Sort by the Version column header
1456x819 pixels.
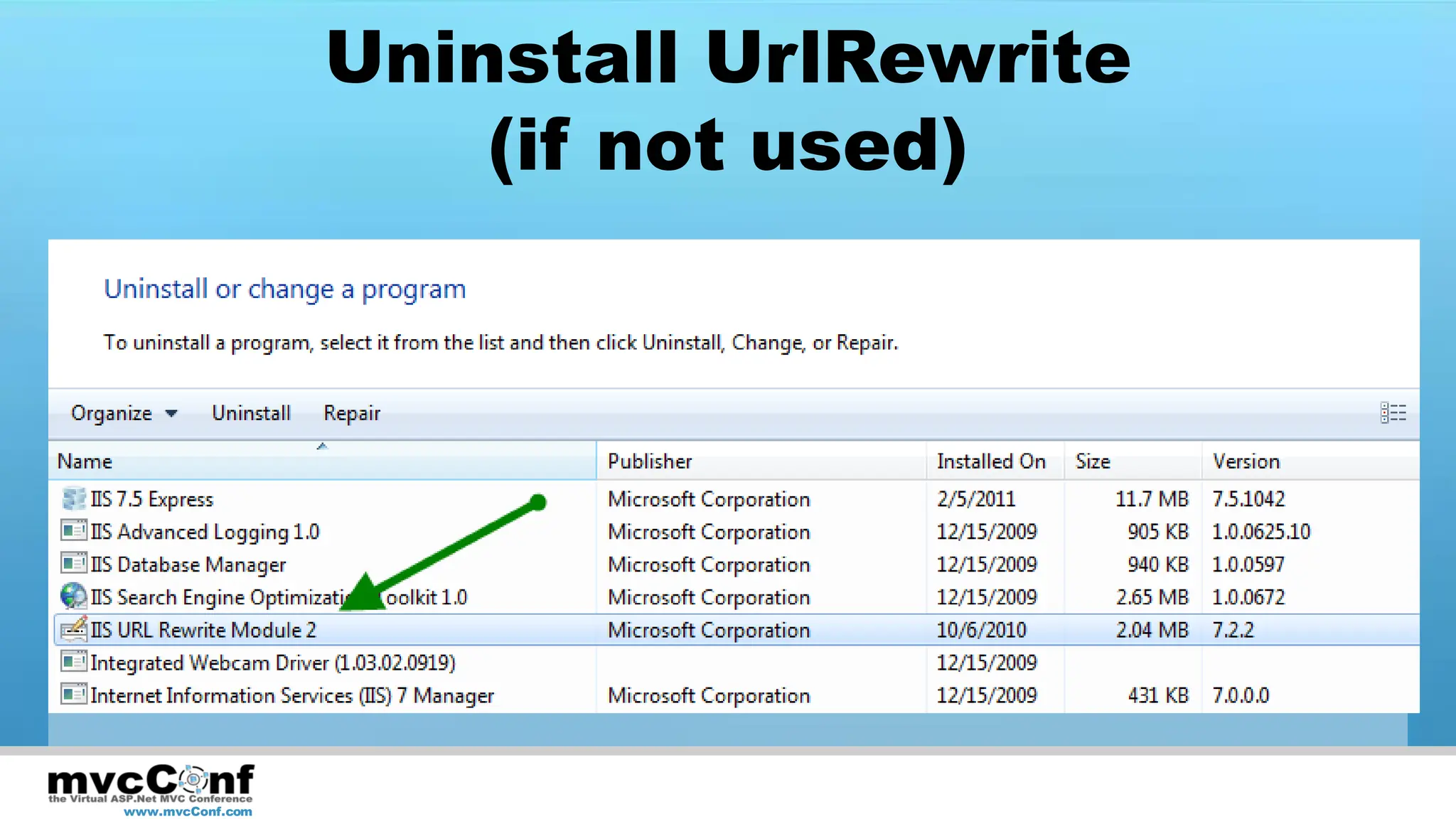point(1310,461)
